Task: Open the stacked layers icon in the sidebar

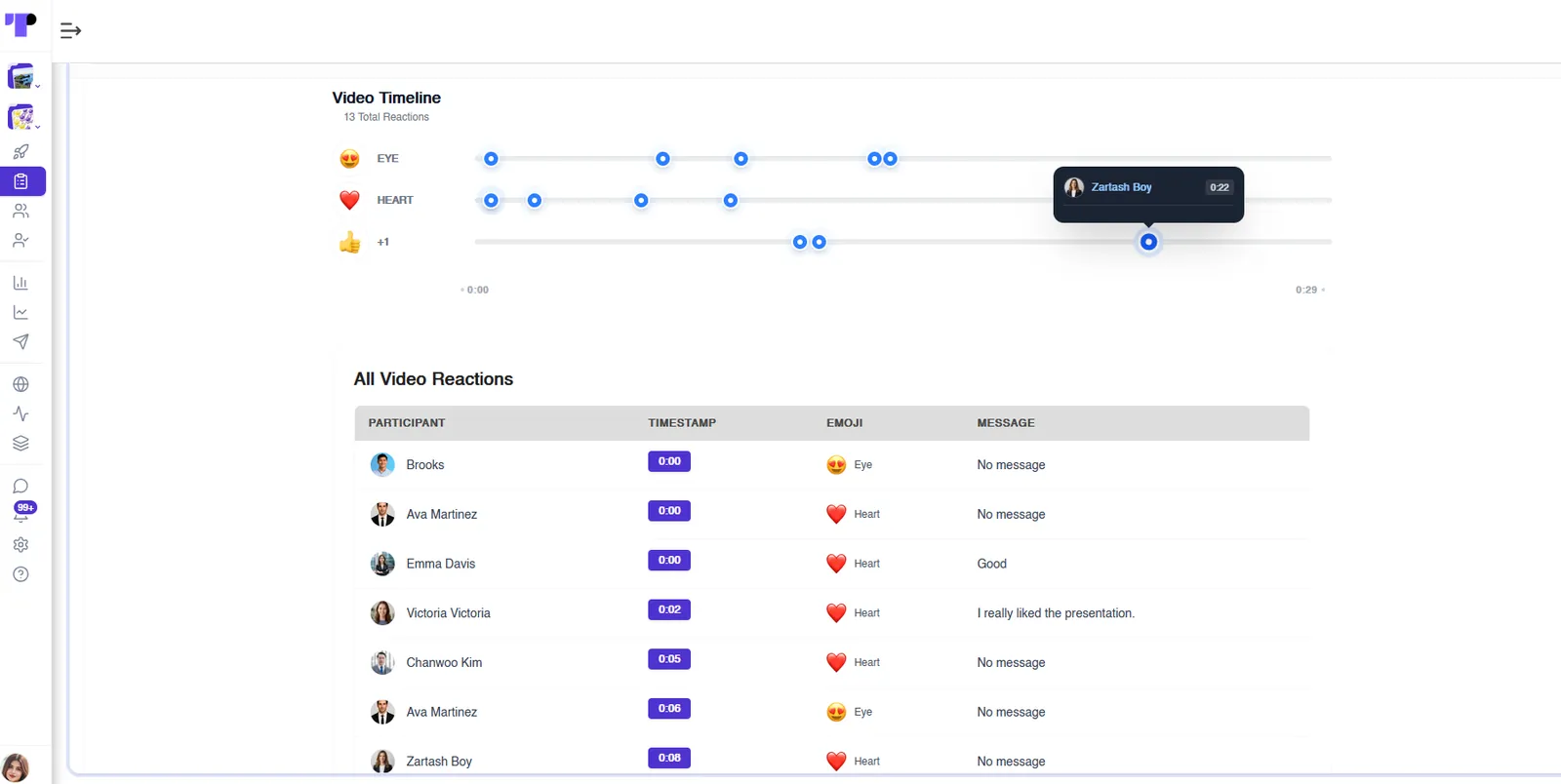Action: (20, 443)
